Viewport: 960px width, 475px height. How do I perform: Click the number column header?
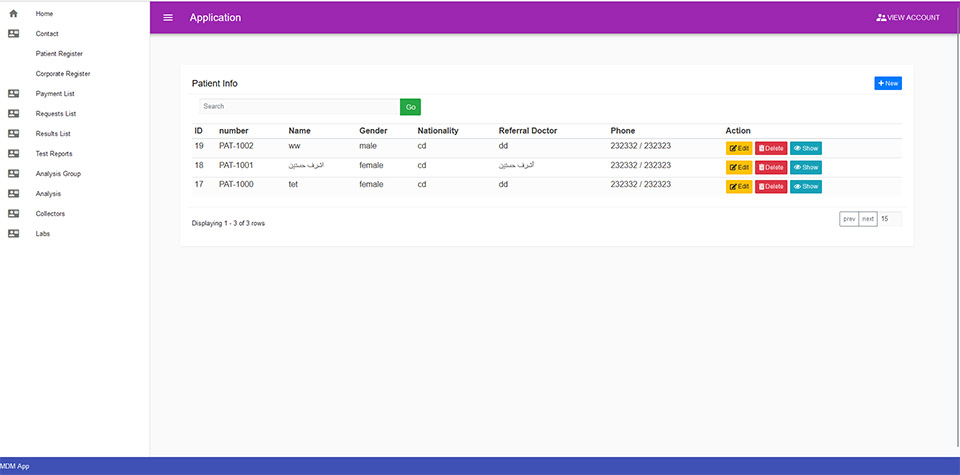234,131
